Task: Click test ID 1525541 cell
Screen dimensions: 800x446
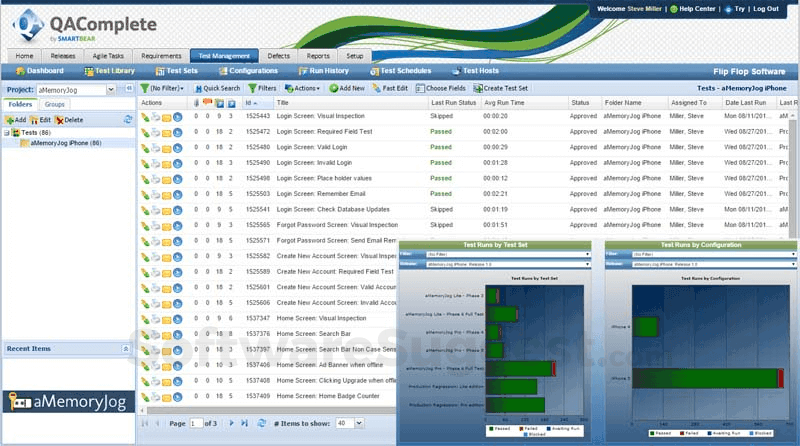Action: click(258, 210)
